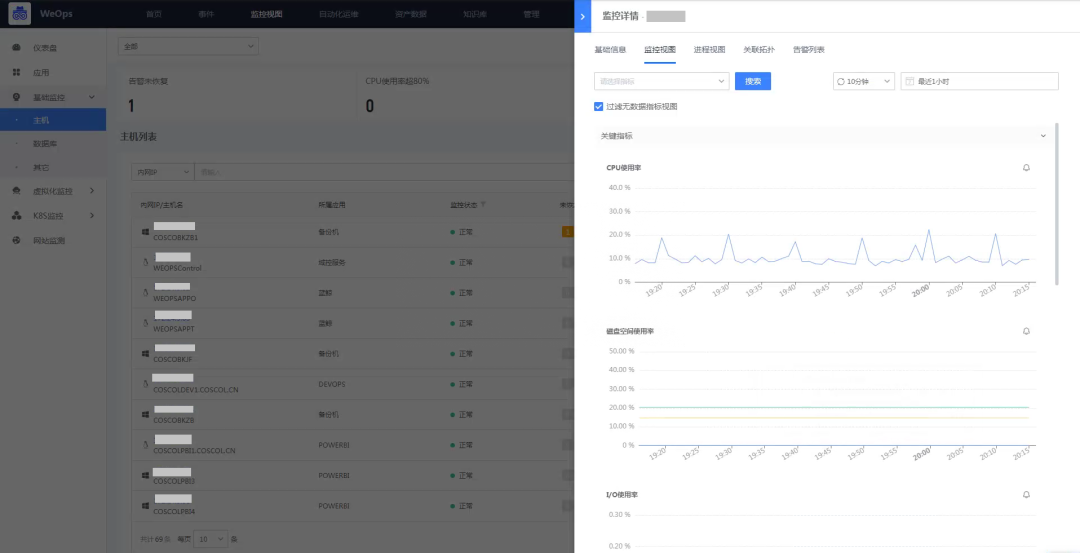Click the 内网IP/主机名 column header

161,205
